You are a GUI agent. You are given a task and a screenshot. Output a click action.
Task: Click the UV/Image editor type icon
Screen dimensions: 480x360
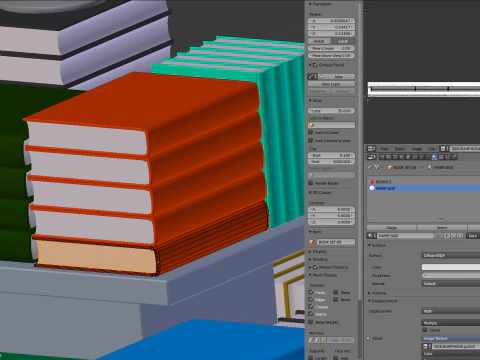(x=371, y=149)
